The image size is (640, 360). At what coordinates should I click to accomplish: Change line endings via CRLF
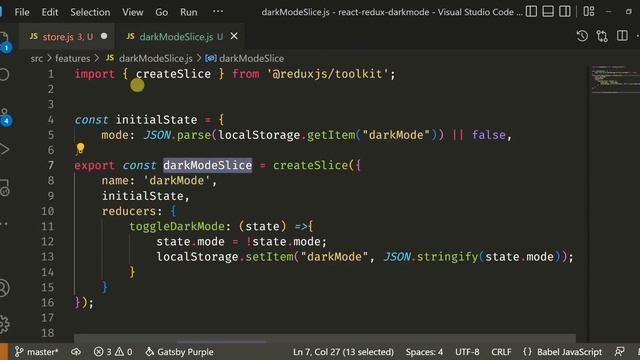pos(501,352)
